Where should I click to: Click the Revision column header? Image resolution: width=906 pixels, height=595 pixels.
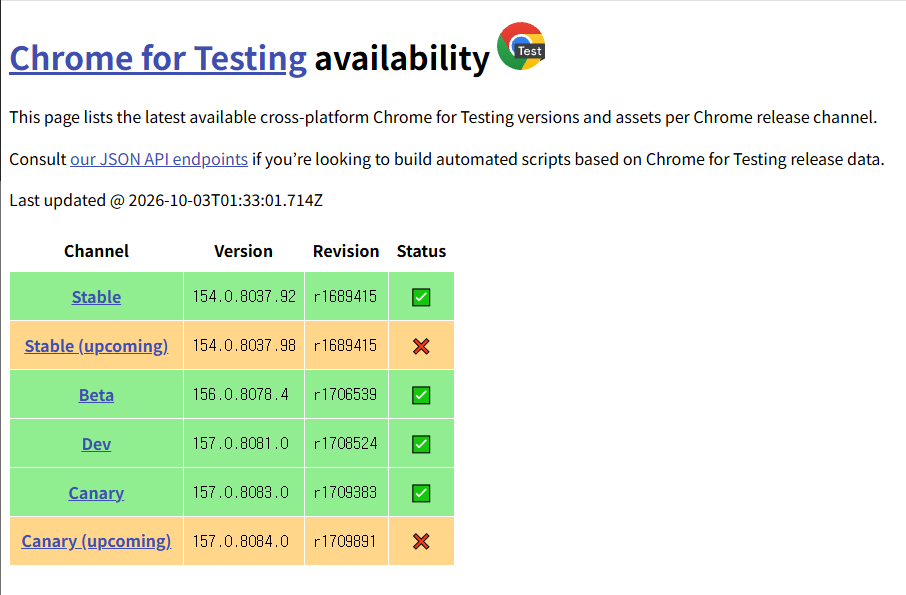(x=346, y=251)
